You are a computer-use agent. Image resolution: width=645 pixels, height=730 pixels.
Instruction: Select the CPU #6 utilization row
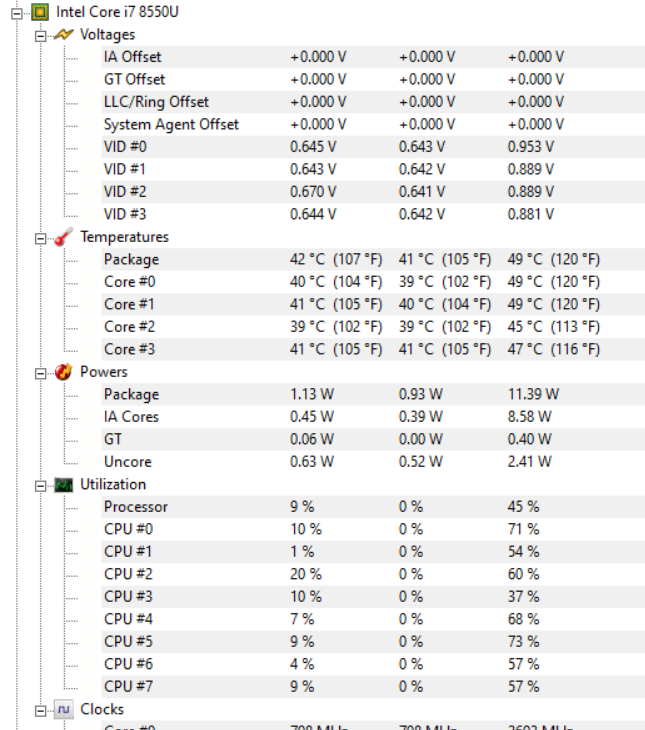[x=373, y=664]
